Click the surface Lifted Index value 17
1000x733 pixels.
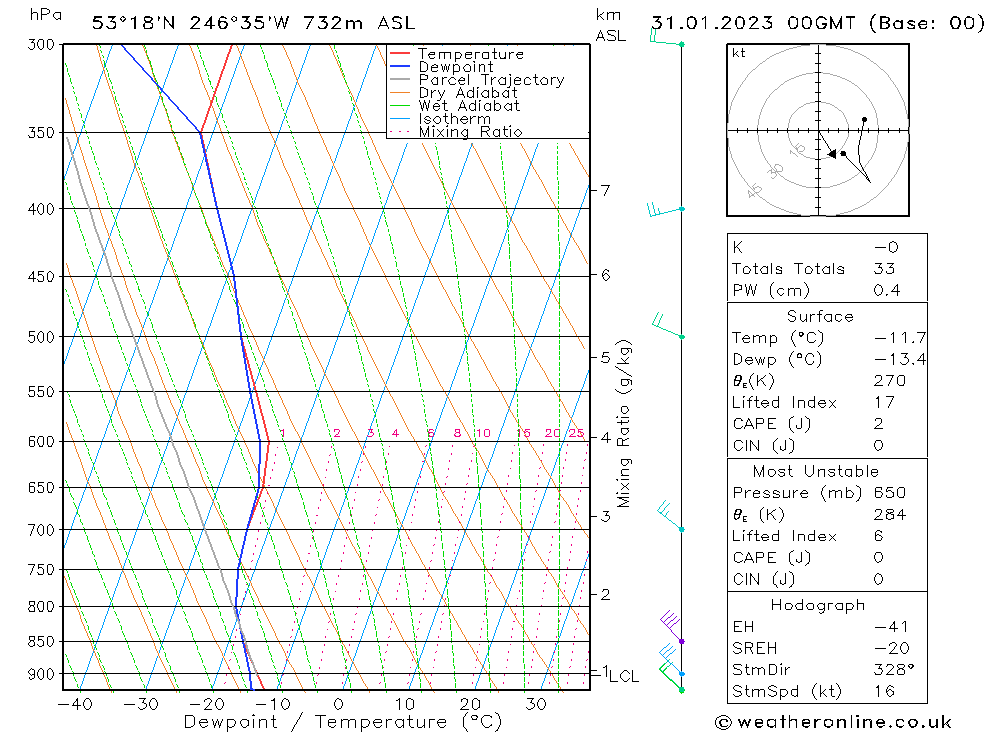click(884, 403)
